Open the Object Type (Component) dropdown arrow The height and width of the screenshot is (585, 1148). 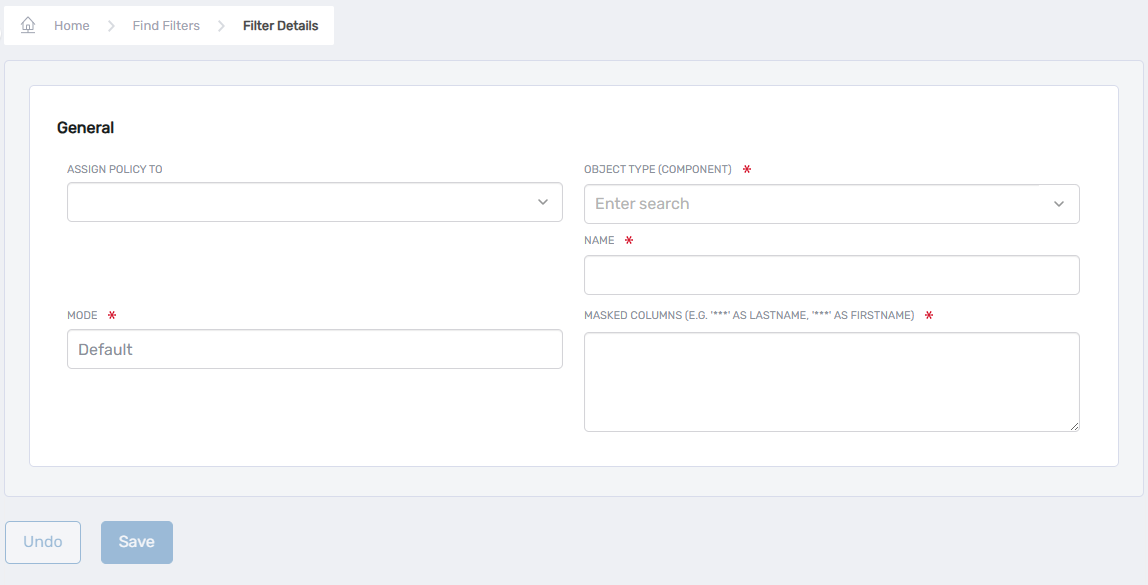tap(1059, 203)
